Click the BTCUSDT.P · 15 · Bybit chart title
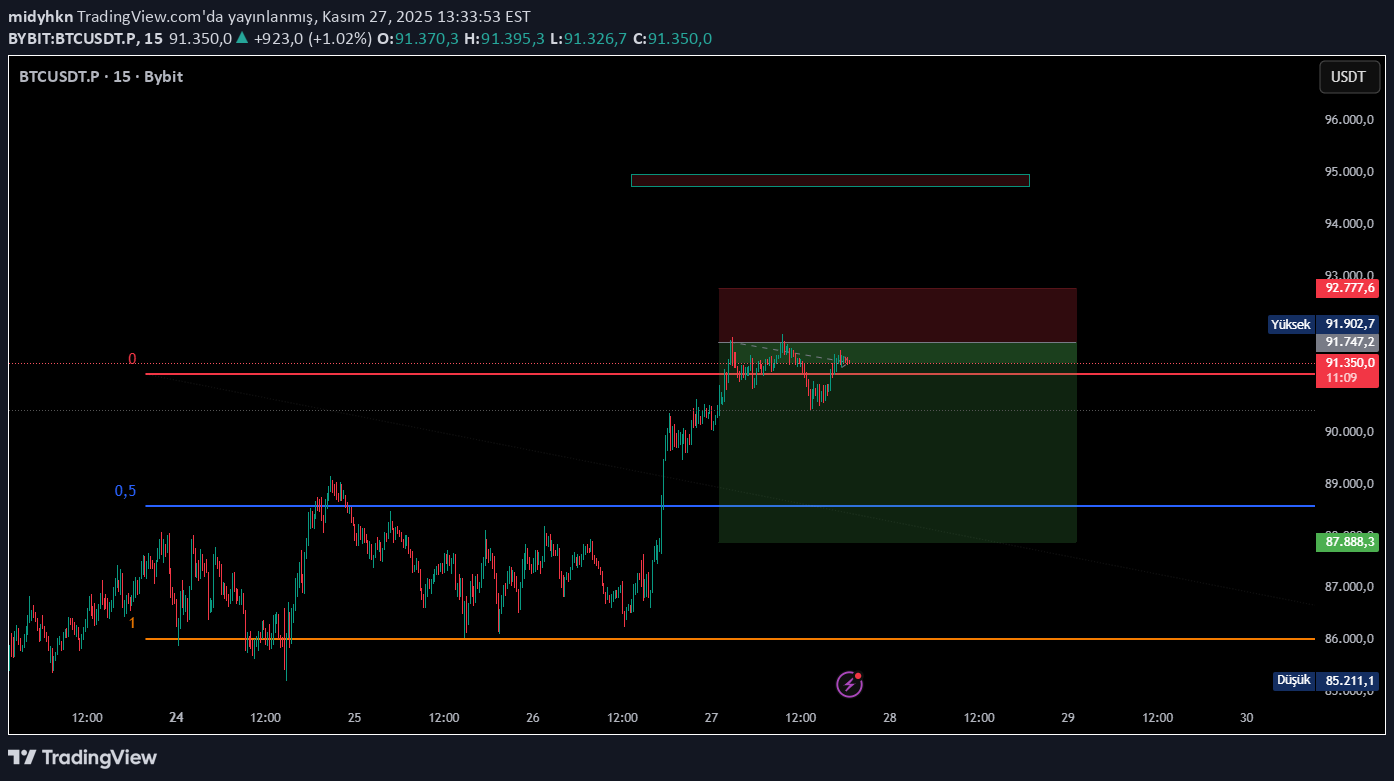Screen dimensions: 1394x781 [101, 77]
